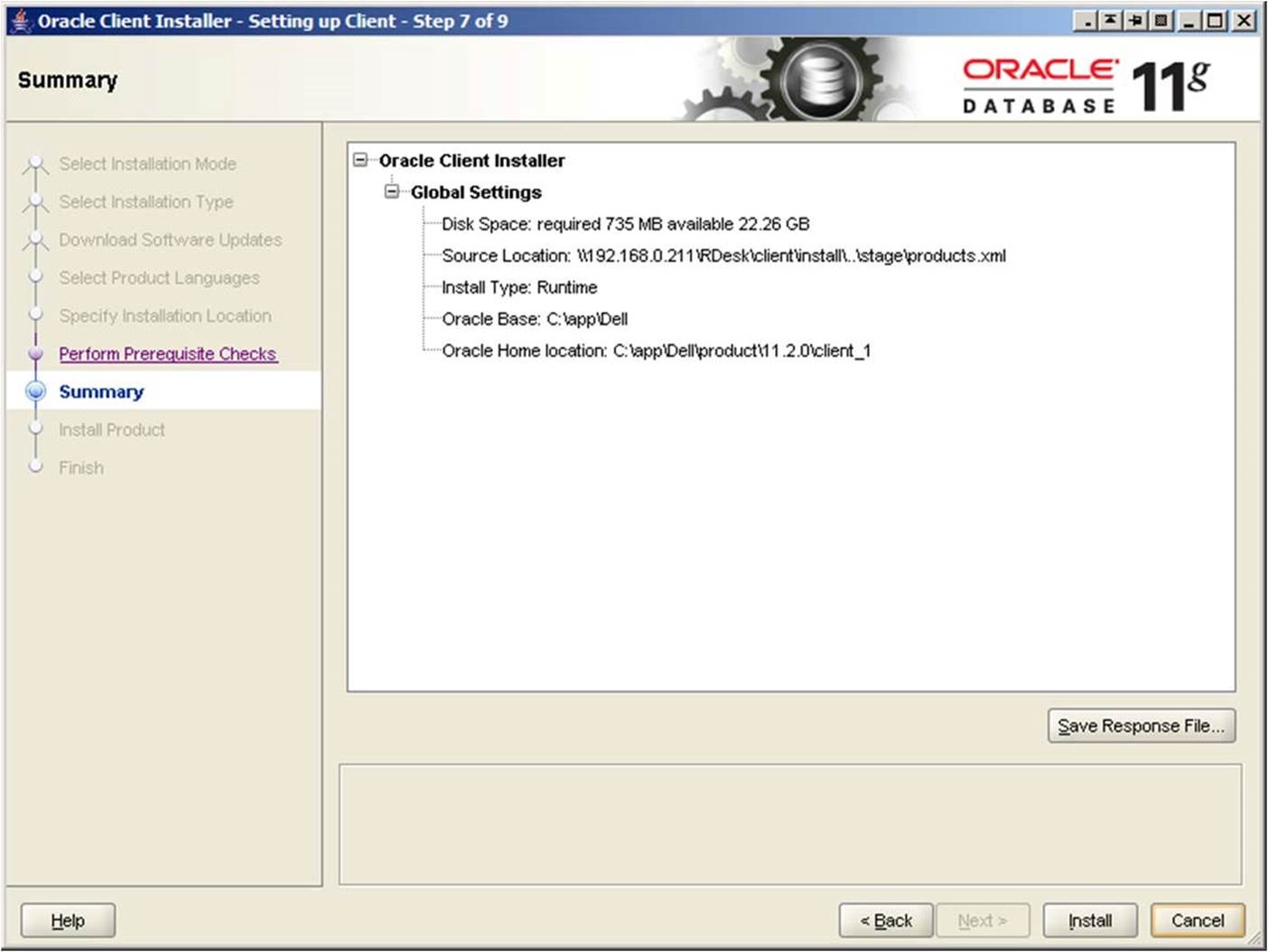Open Save Response File dialog

coord(1141,725)
